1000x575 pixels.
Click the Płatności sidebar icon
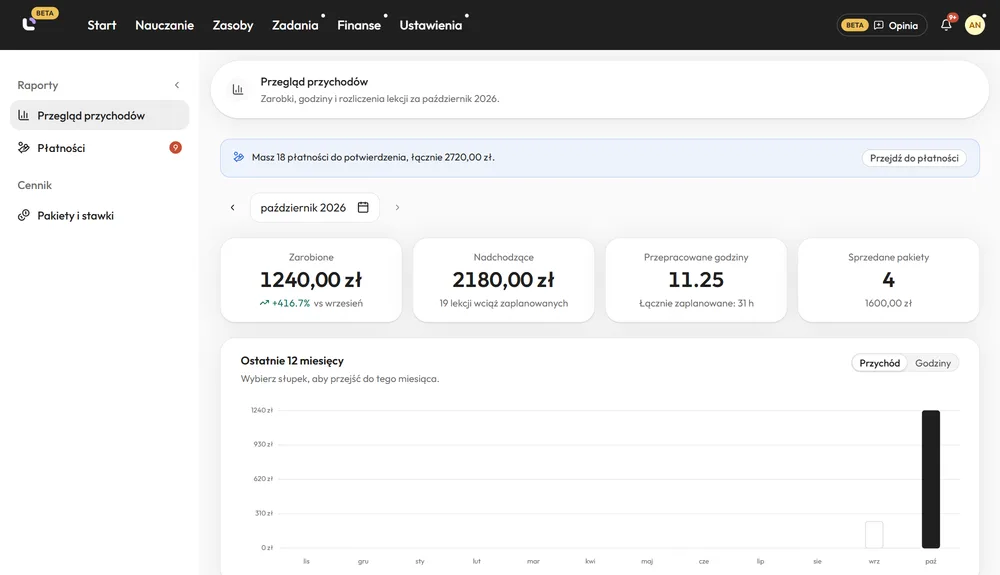(x=24, y=148)
